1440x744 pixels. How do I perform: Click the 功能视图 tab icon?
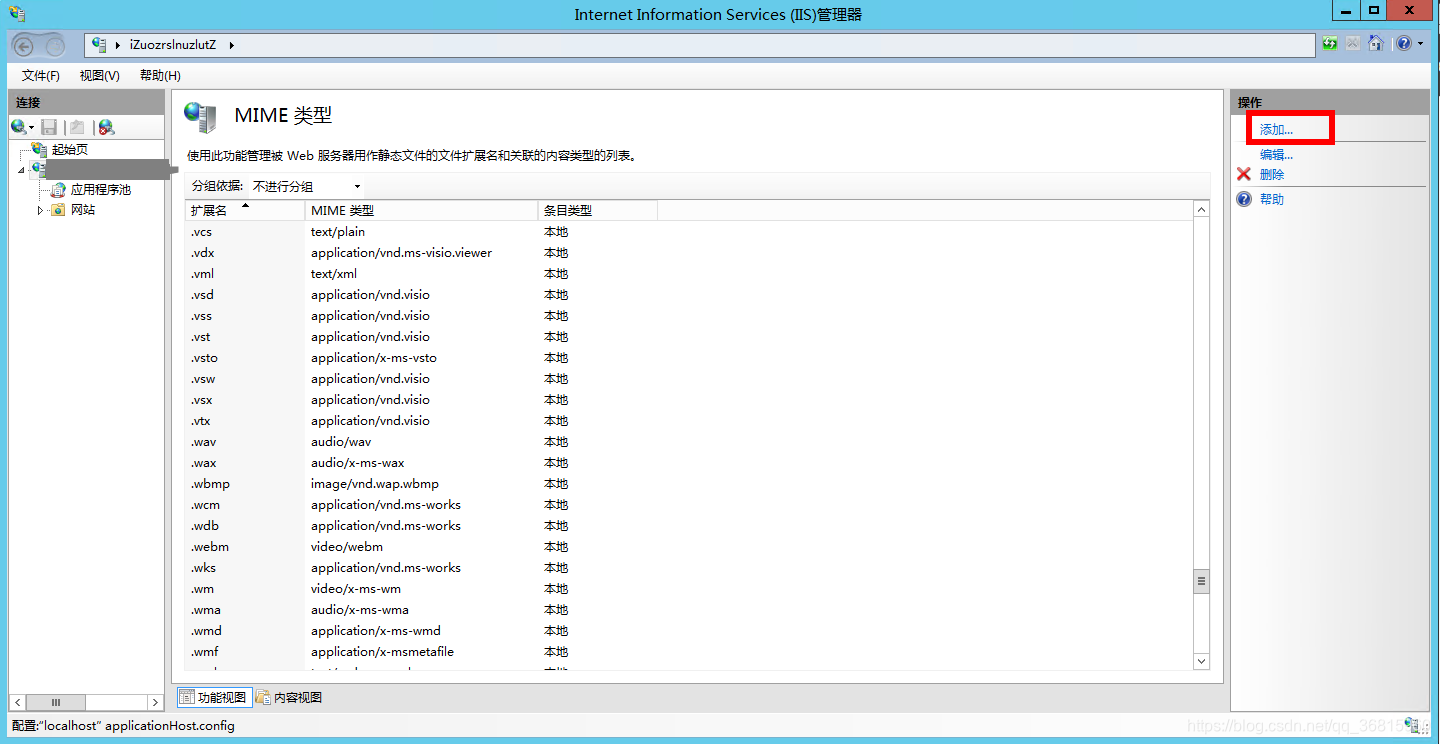pos(187,697)
